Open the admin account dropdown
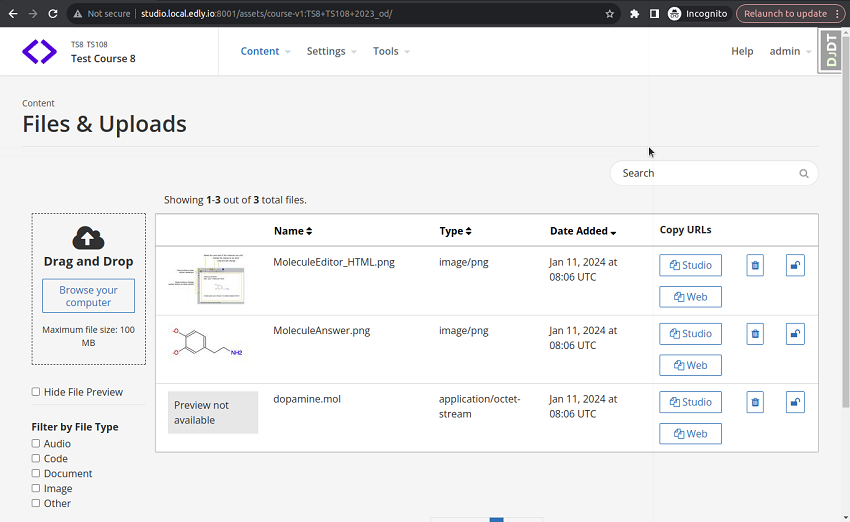This screenshot has height=522, width=850. pos(790,51)
